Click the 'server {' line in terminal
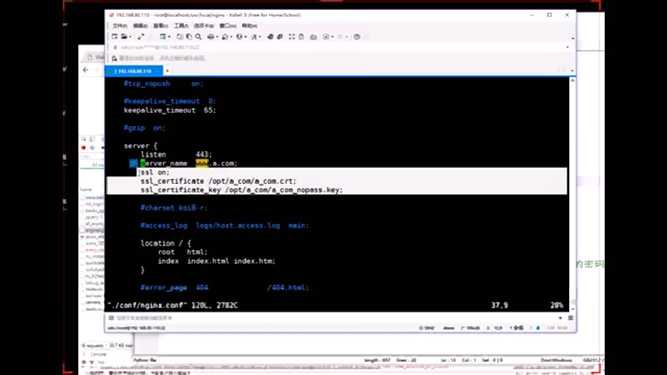This screenshot has height=375, width=667. (140, 146)
